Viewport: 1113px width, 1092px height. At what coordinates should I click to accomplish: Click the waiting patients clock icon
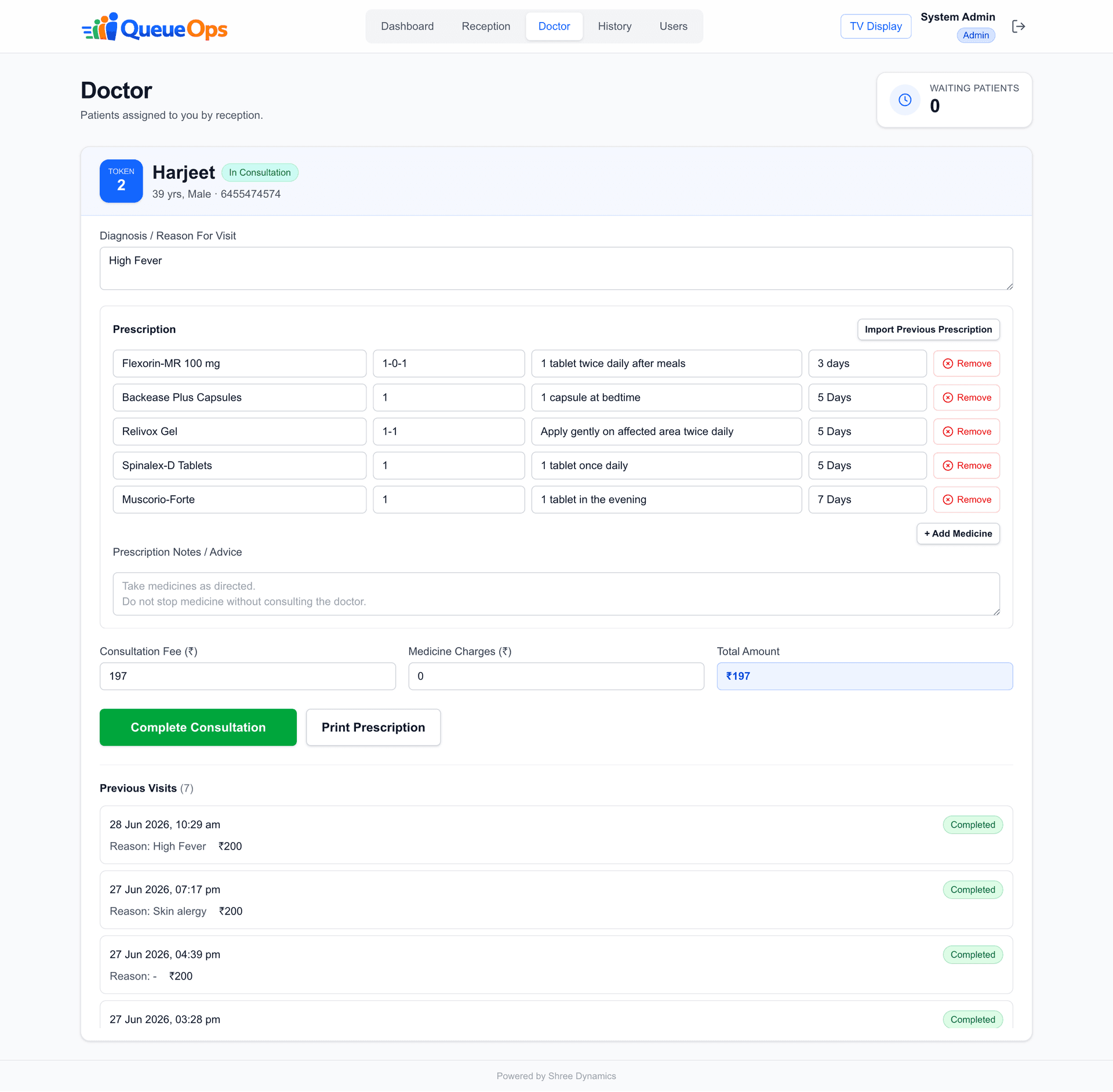pos(905,100)
